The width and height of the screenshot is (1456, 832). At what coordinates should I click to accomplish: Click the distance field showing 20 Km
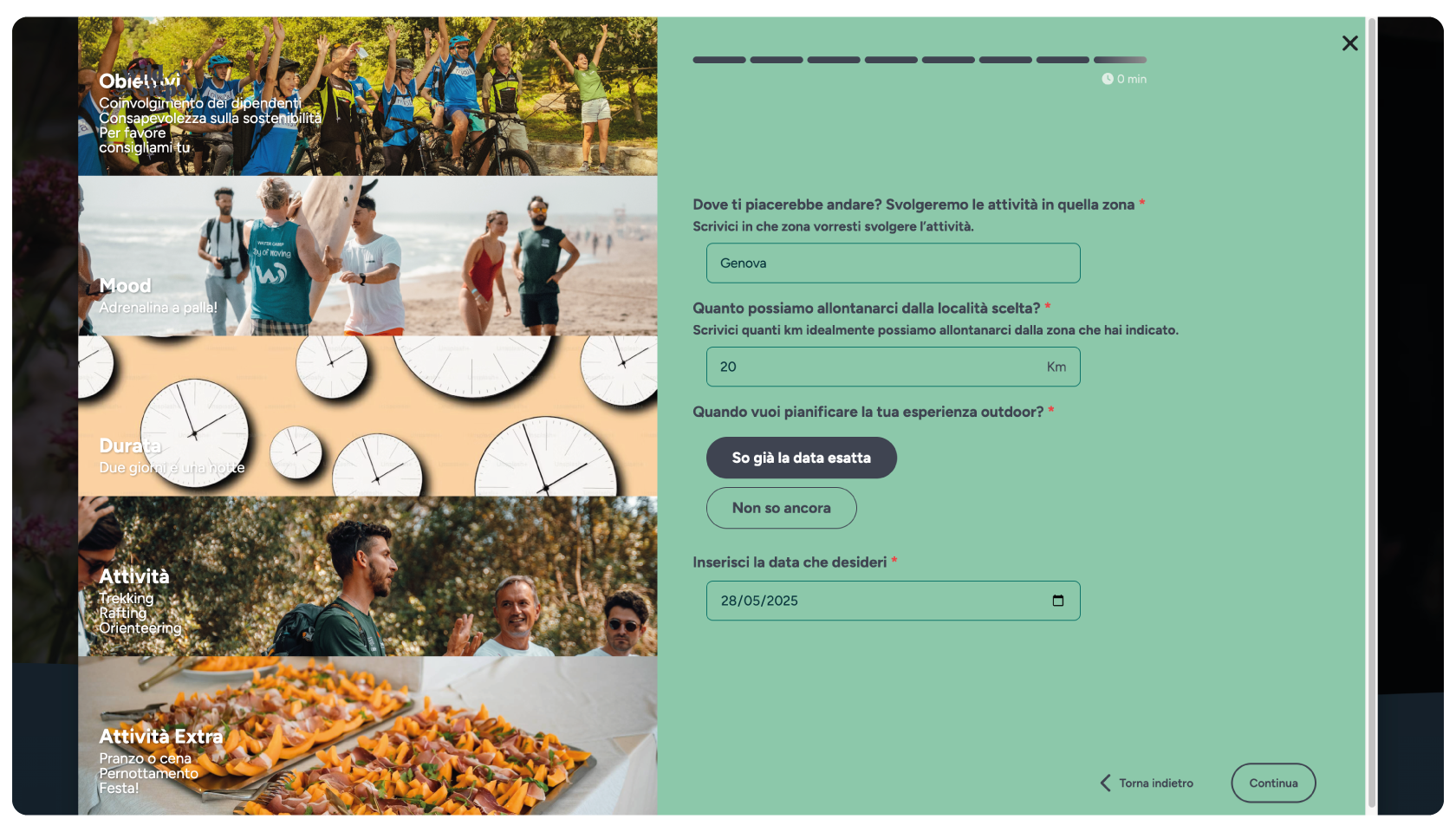click(893, 367)
